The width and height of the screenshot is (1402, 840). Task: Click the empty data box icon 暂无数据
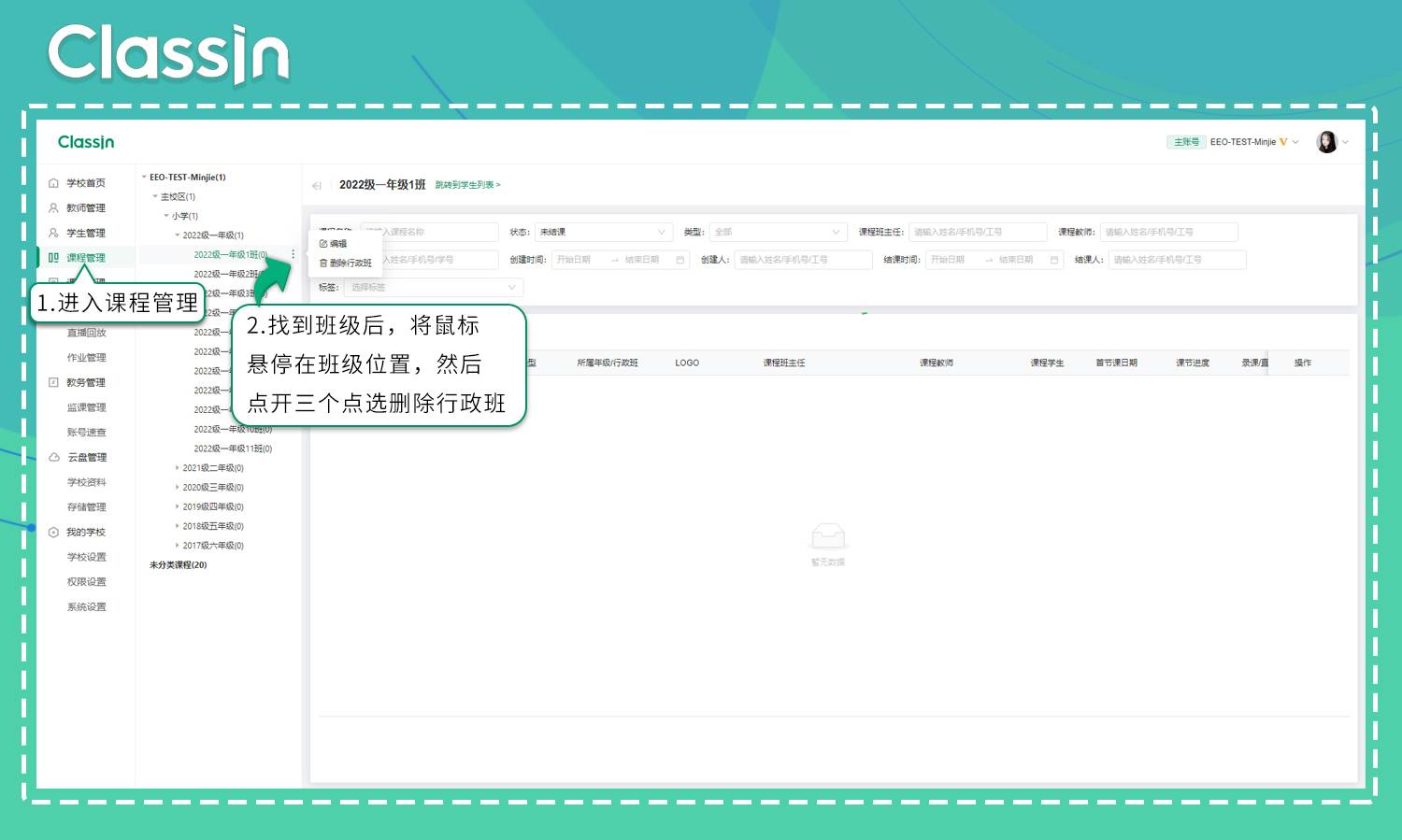click(x=828, y=536)
